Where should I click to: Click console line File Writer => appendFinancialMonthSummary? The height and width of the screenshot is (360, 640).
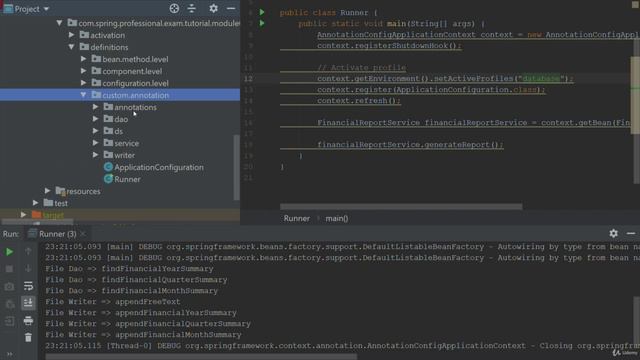(143, 335)
